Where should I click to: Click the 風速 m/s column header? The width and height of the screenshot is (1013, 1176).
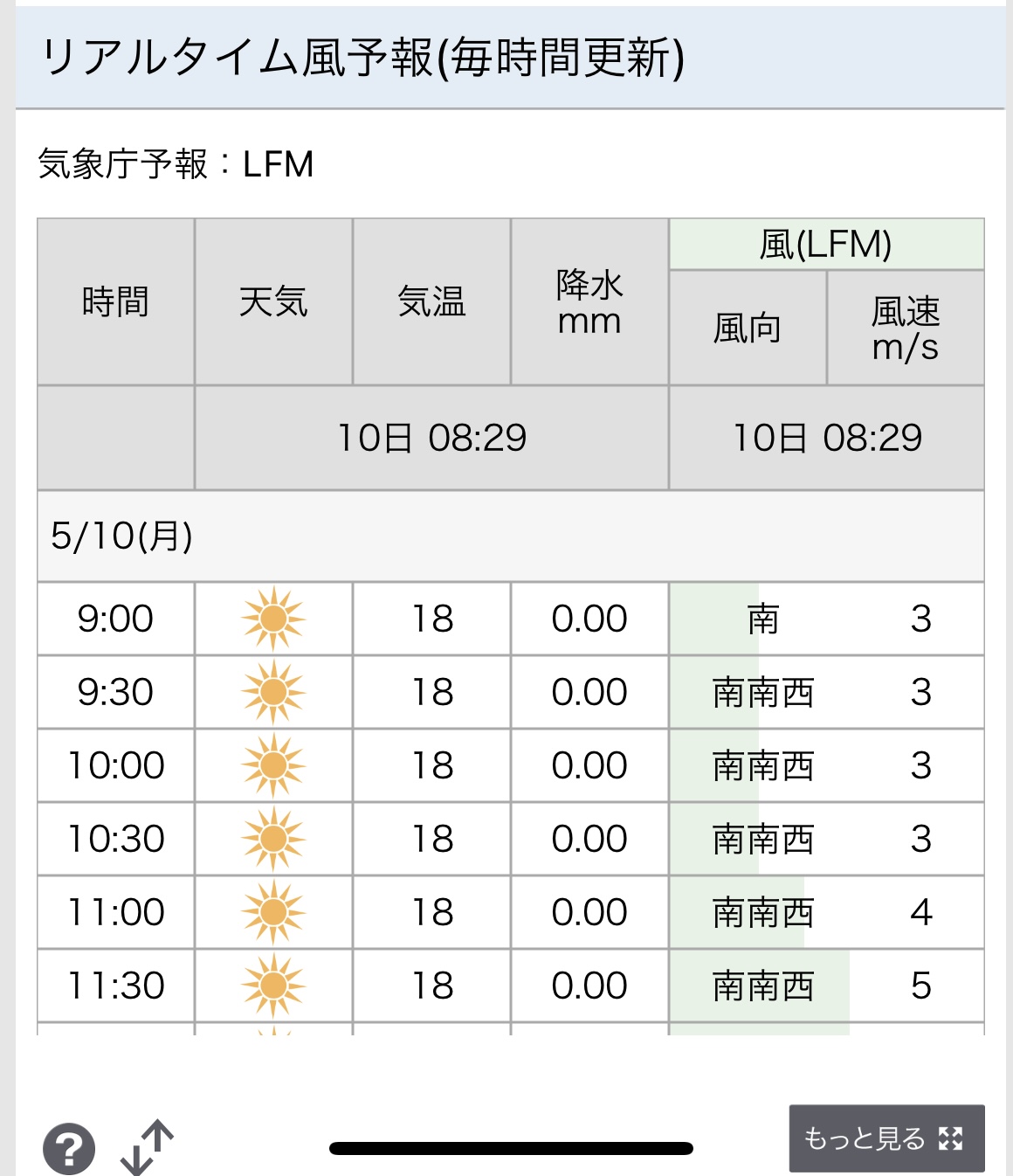coord(906,328)
